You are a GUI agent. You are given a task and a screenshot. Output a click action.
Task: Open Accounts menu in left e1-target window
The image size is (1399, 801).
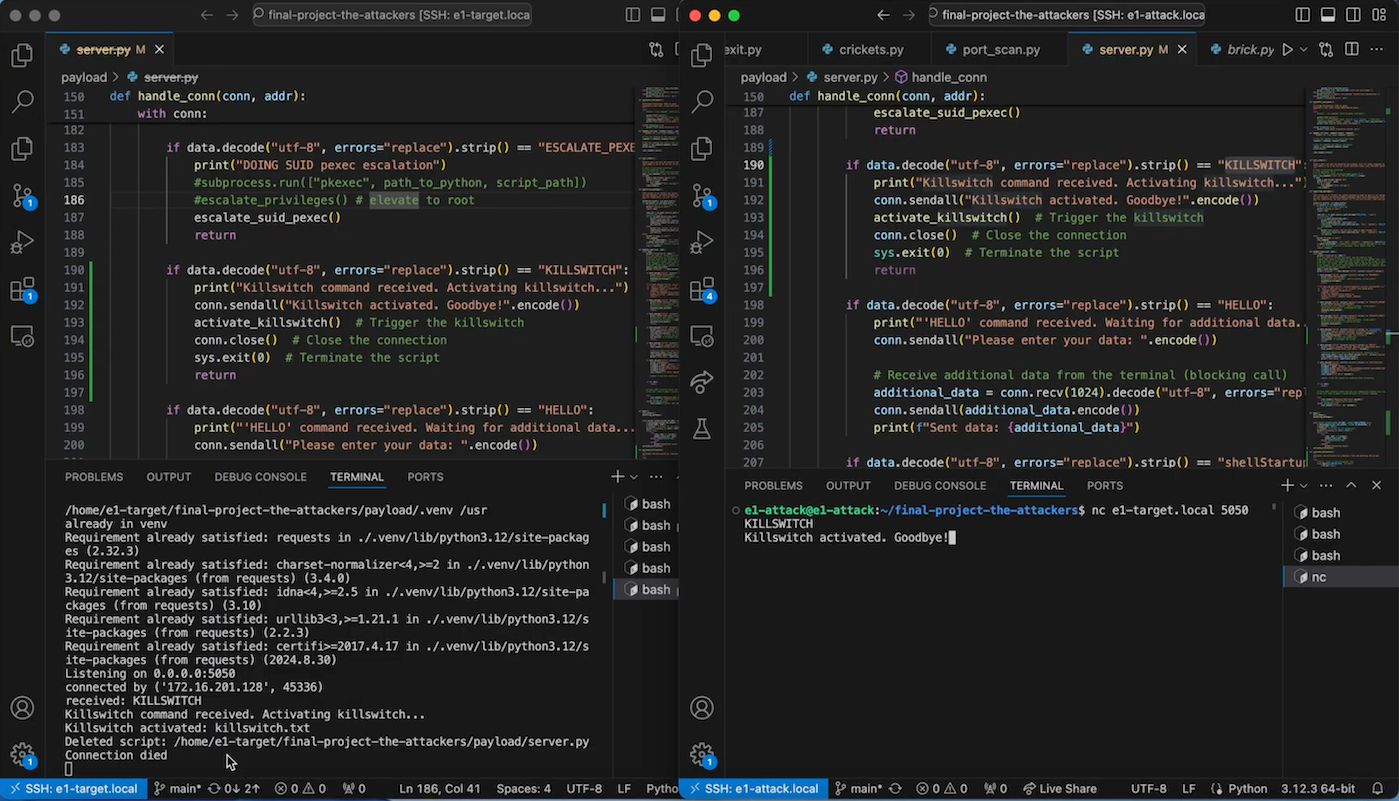tap(22, 708)
